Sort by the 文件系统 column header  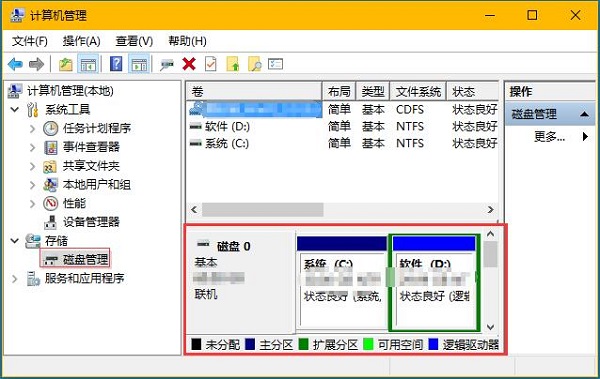tap(418, 91)
